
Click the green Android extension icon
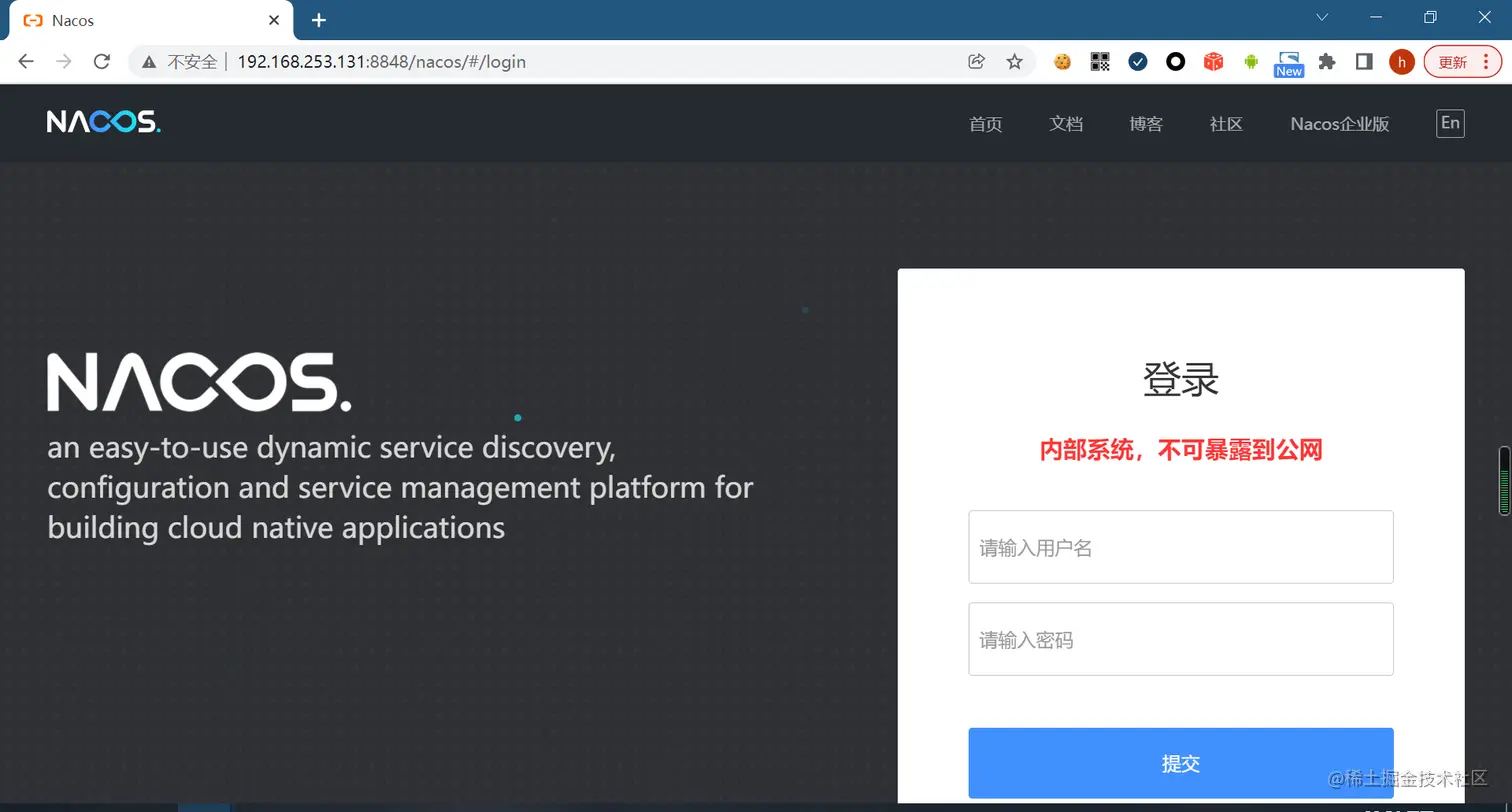1251,62
